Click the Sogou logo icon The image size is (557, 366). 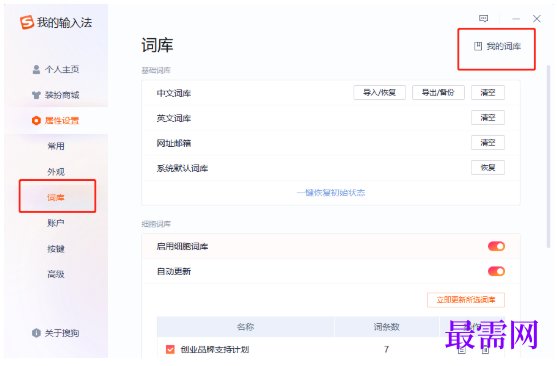click(x=27, y=22)
